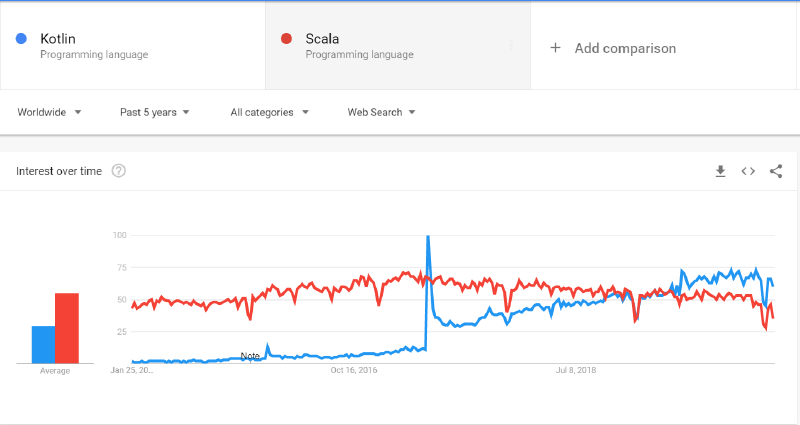Select the Scala search term card
The image size is (800, 425).
pyautogui.click(x=390, y=46)
